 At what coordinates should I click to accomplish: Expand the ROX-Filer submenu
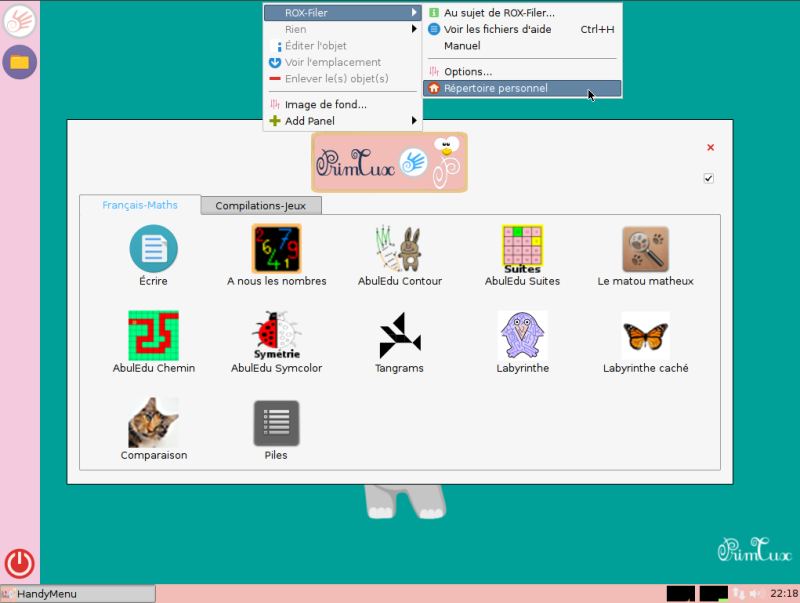[x=342, y=13]
